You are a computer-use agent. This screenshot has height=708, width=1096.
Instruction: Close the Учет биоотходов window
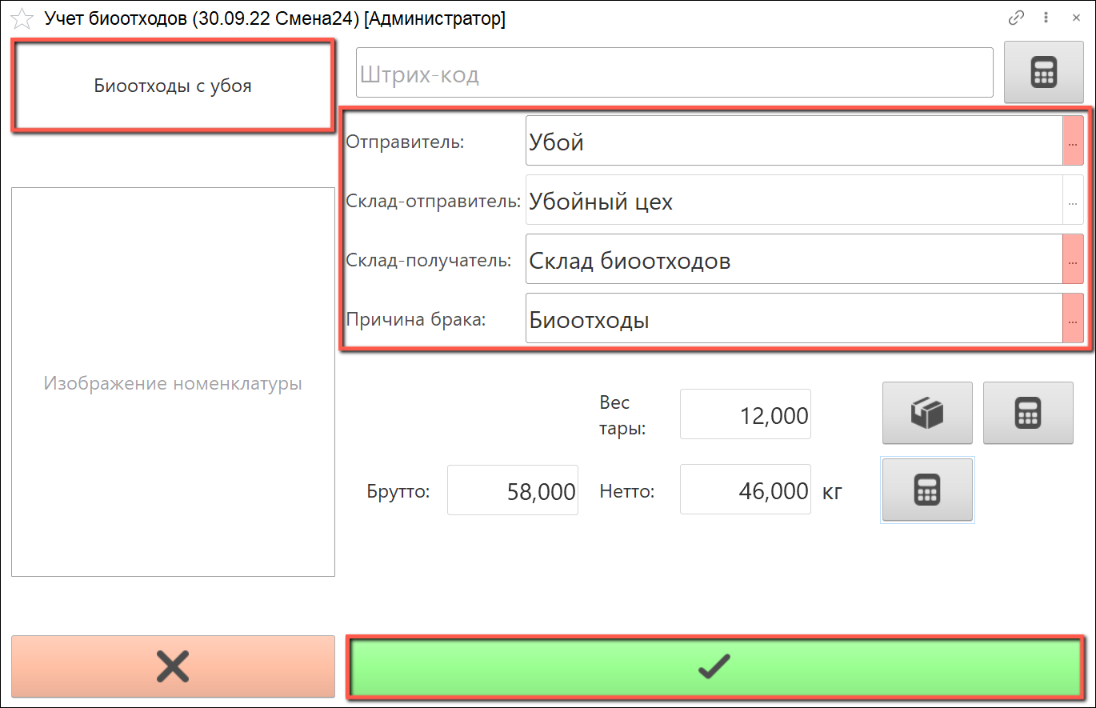coord(1076,18)
